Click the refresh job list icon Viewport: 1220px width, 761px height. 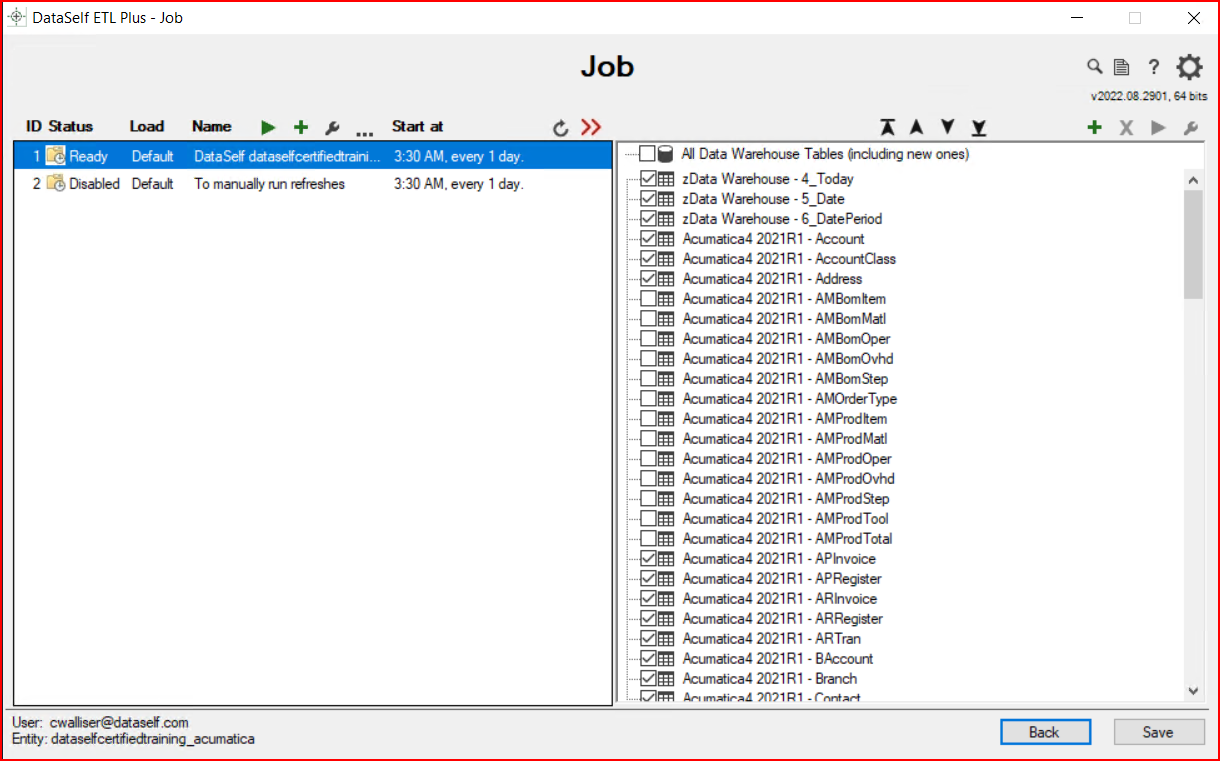[561, 128]
